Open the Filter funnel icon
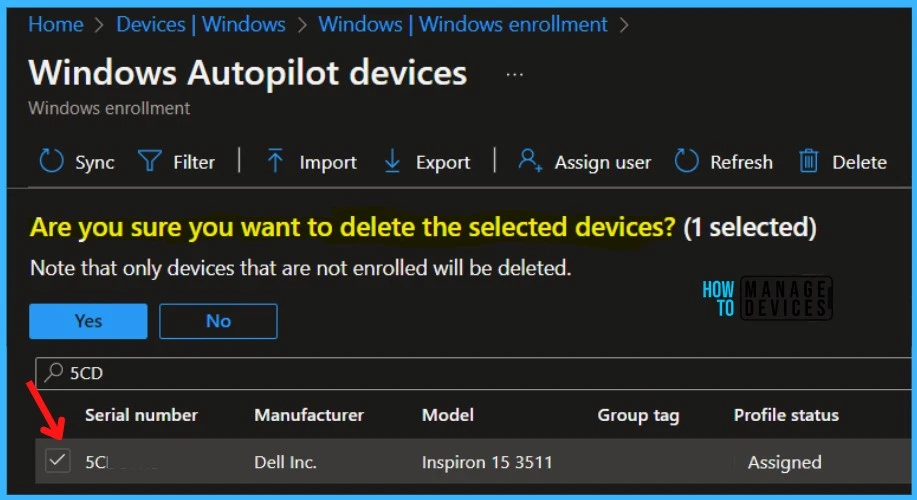This screenshot has height=500, width=917. [x=149, y=161]
